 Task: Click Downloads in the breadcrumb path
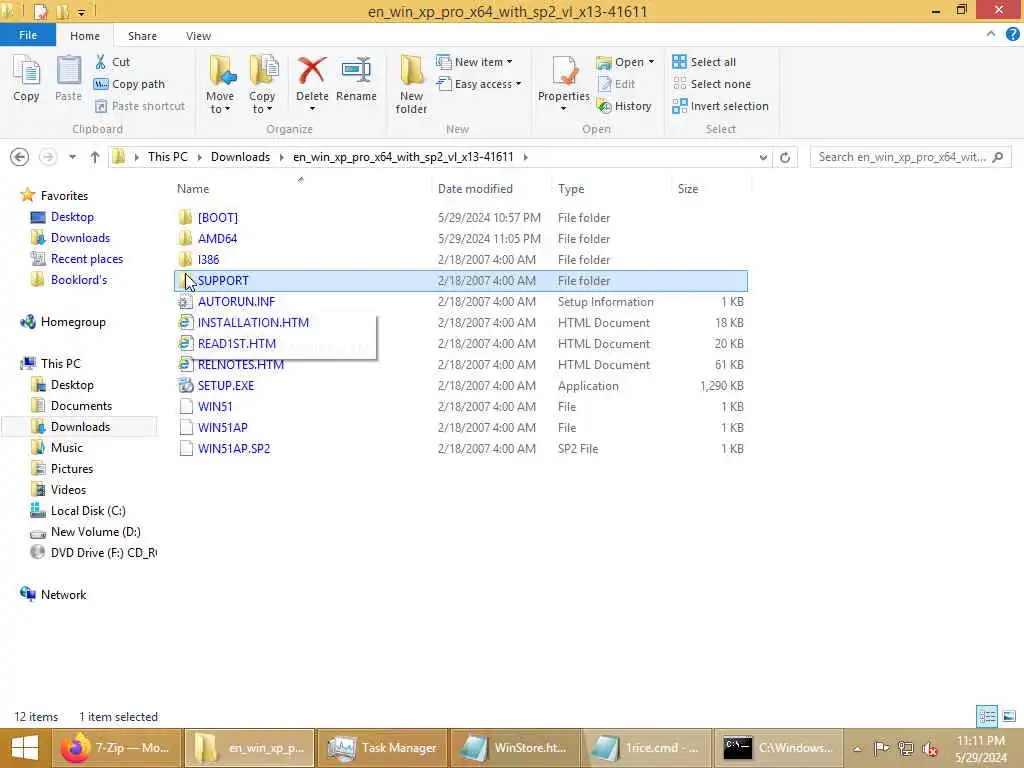(240, 157)
